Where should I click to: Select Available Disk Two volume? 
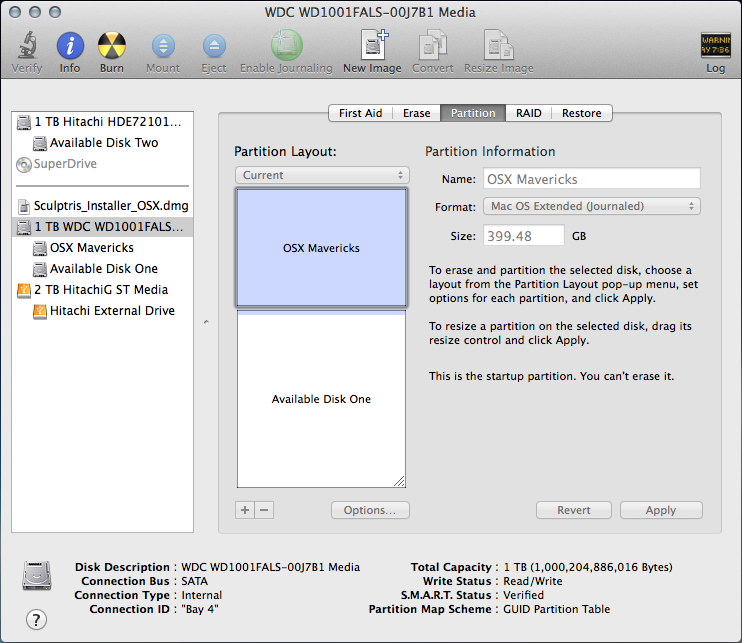pos(102,143)
